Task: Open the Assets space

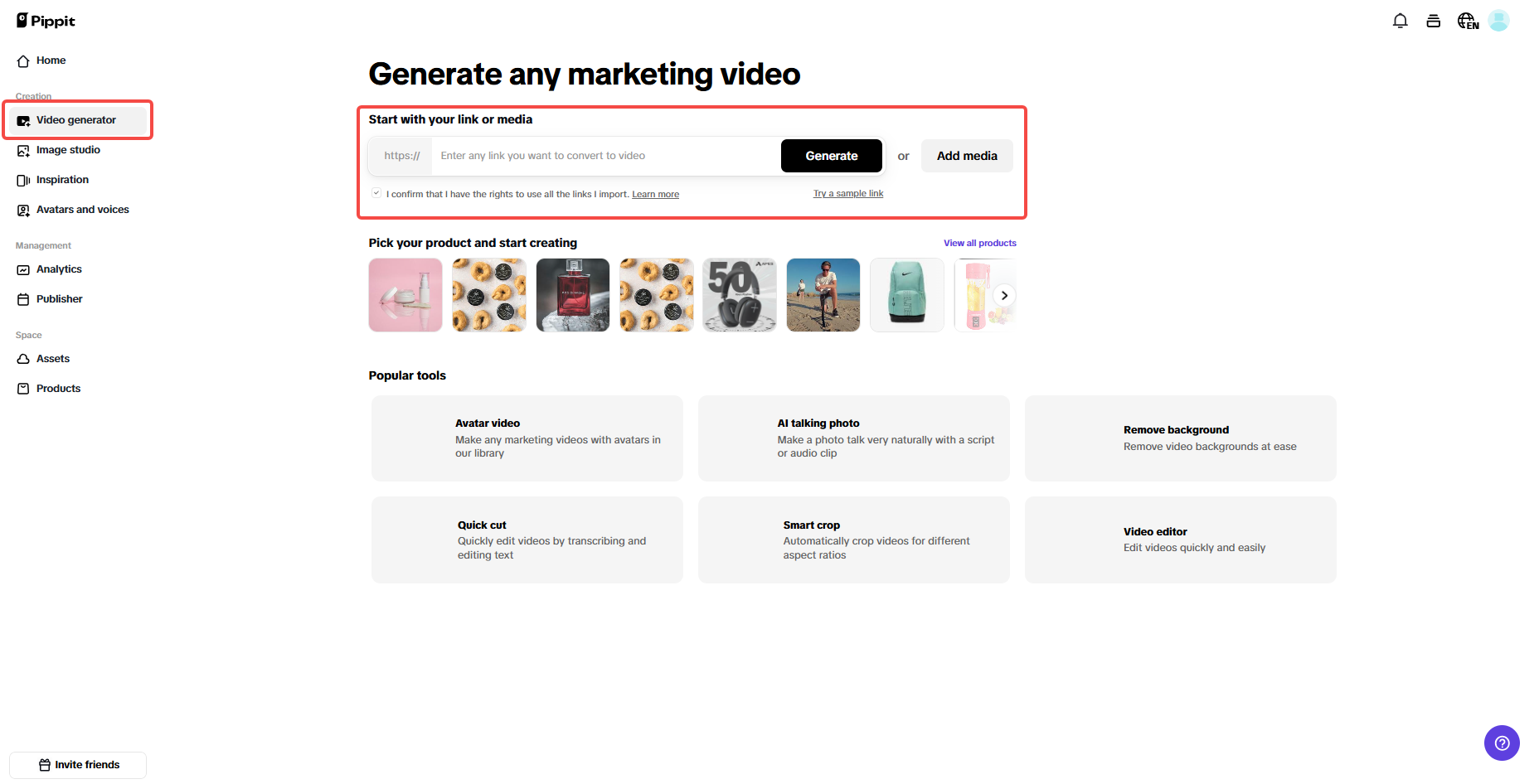Action: pyautogui.click(x=52, y=358)
